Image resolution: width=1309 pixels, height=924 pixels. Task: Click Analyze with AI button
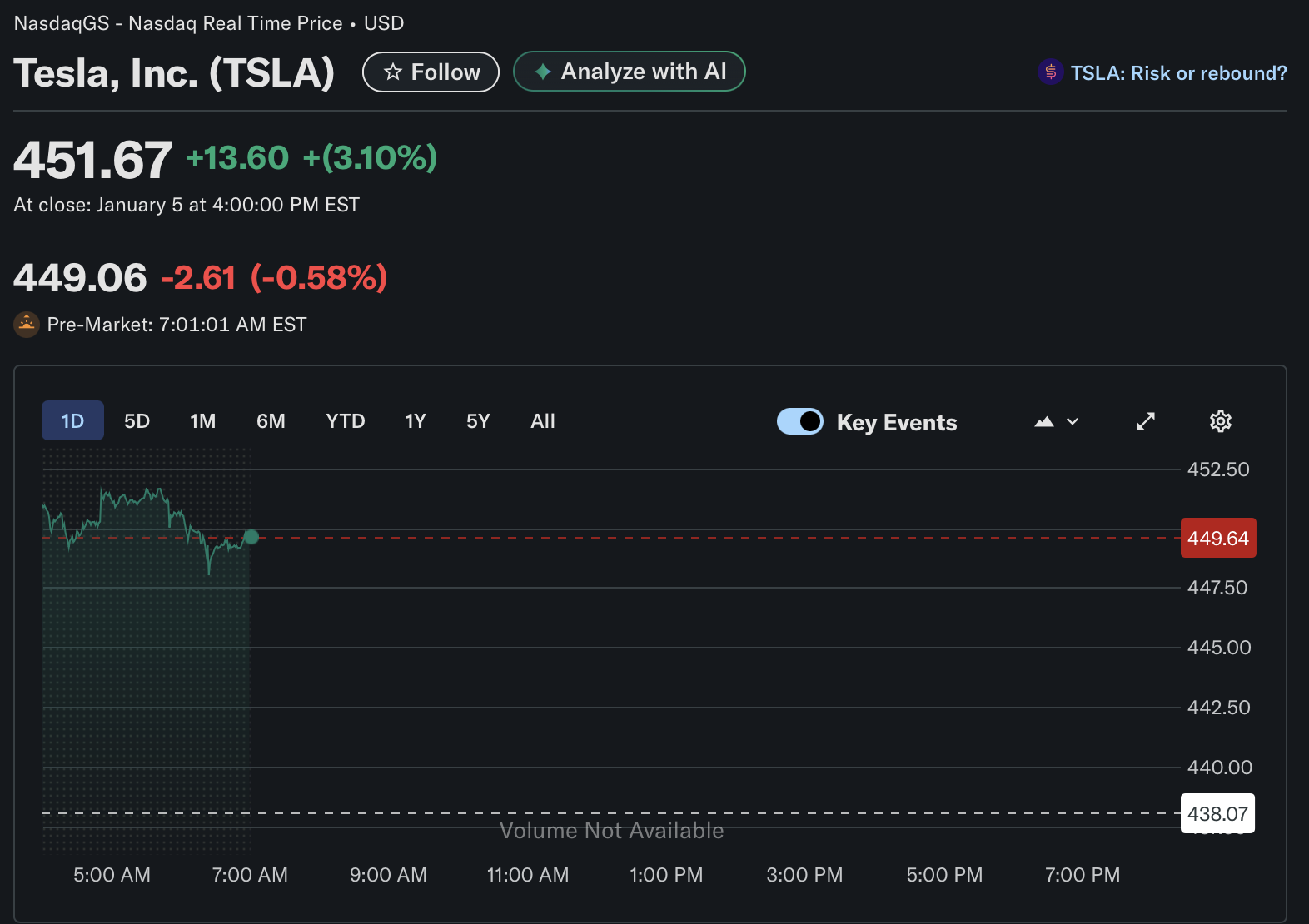pos(629,72)
